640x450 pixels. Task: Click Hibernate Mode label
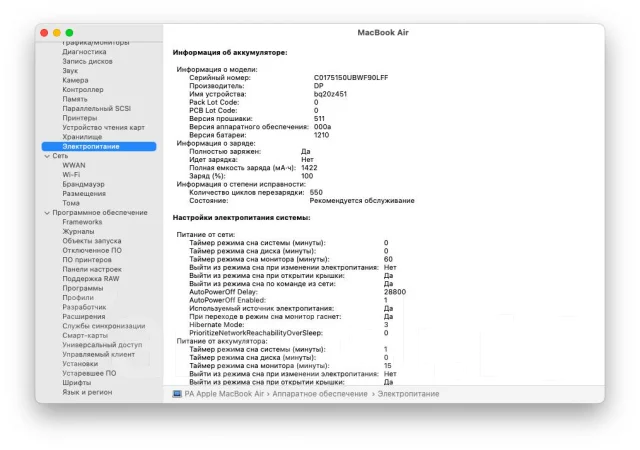217,325
